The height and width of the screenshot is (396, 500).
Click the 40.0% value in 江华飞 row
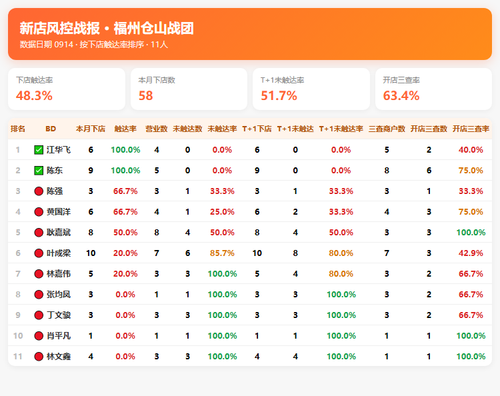471,150
